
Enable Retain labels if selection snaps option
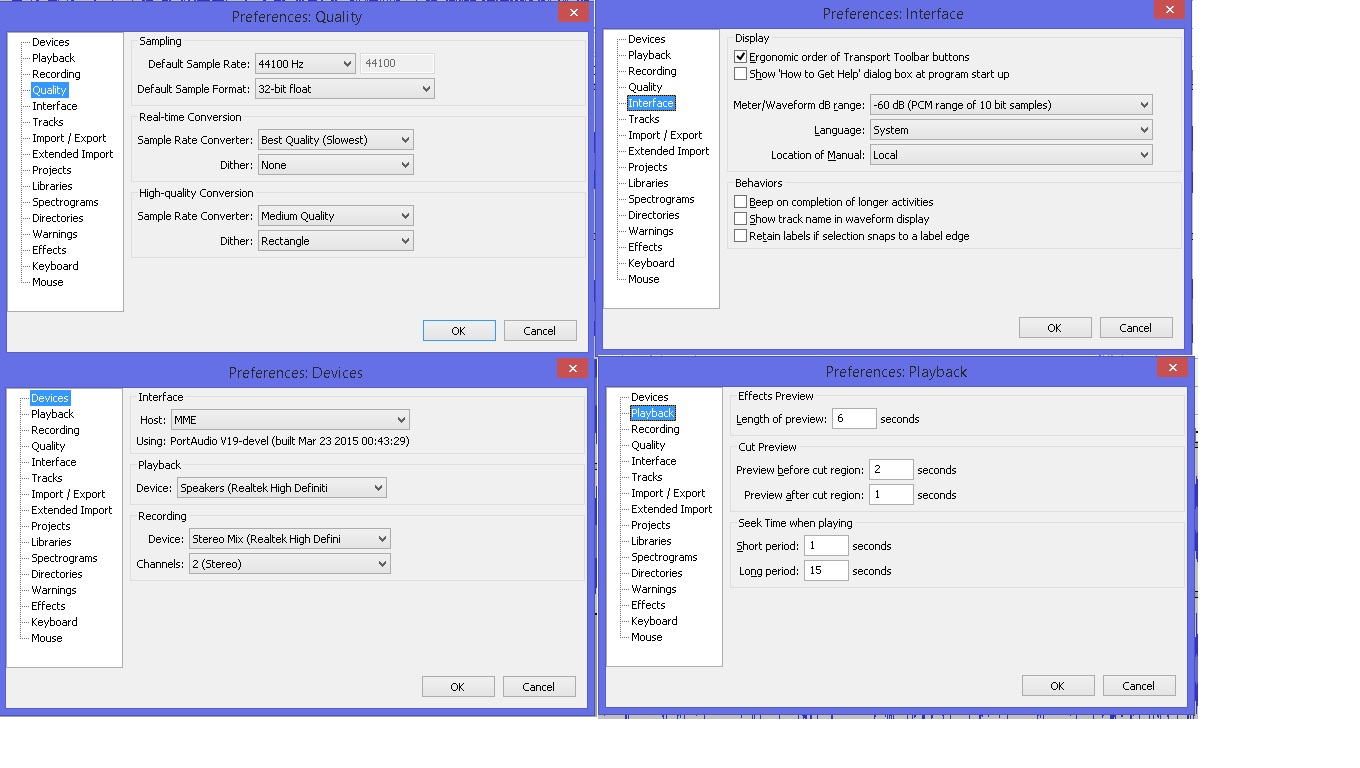click(x=741, y=236)
